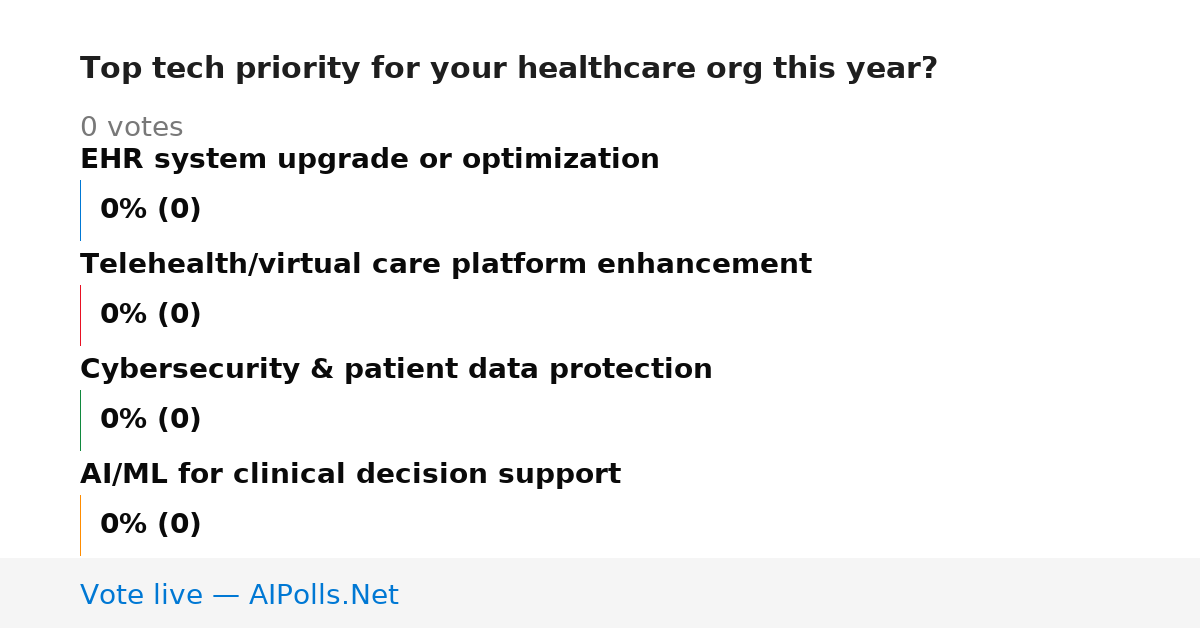The height and width of the screenshot is (628, 1200).
Task: Choose Telehealth/virtual care platform enhancement option
Action: point(446,265)
